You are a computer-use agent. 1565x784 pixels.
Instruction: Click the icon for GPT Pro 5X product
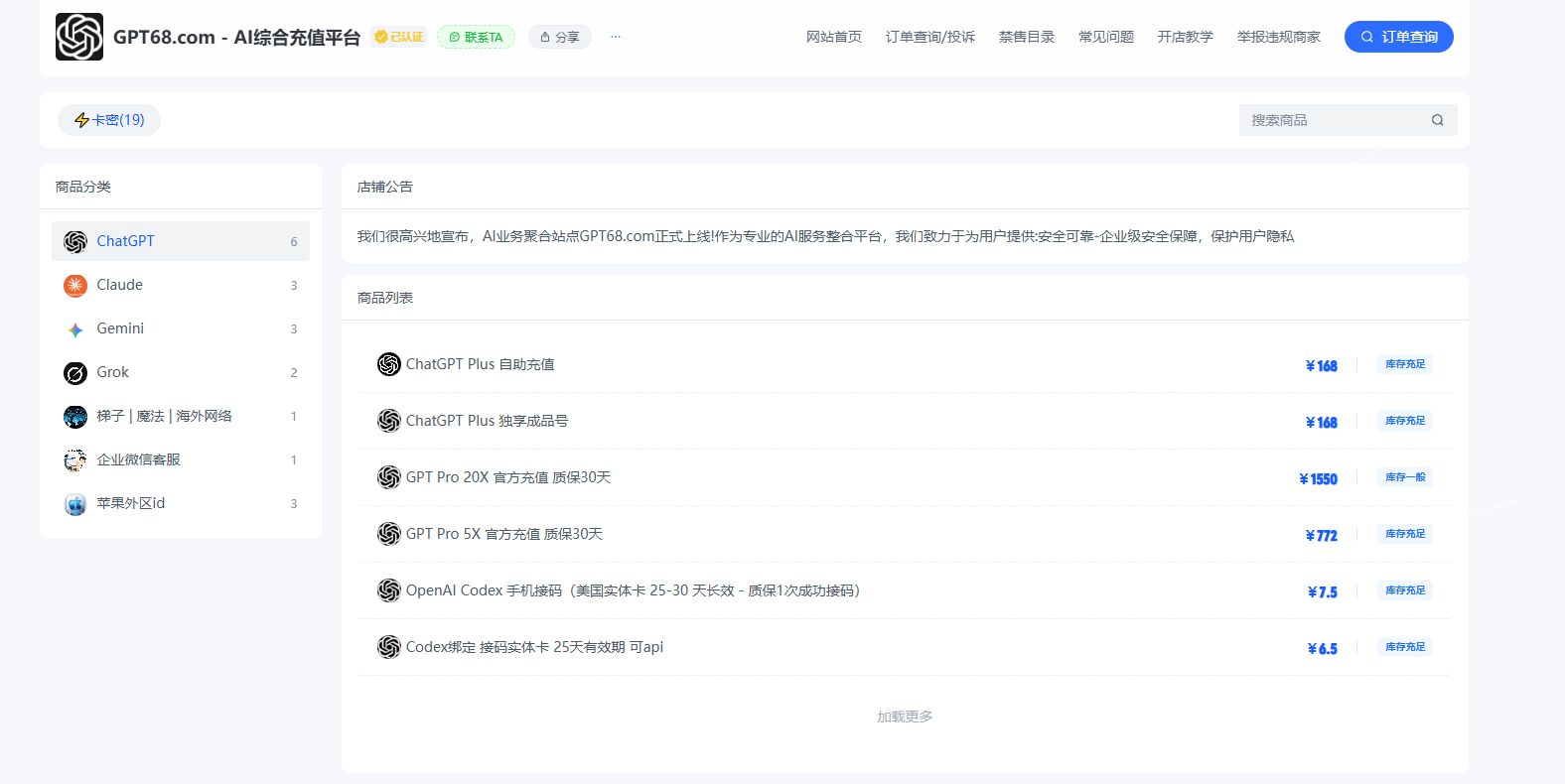389,534
